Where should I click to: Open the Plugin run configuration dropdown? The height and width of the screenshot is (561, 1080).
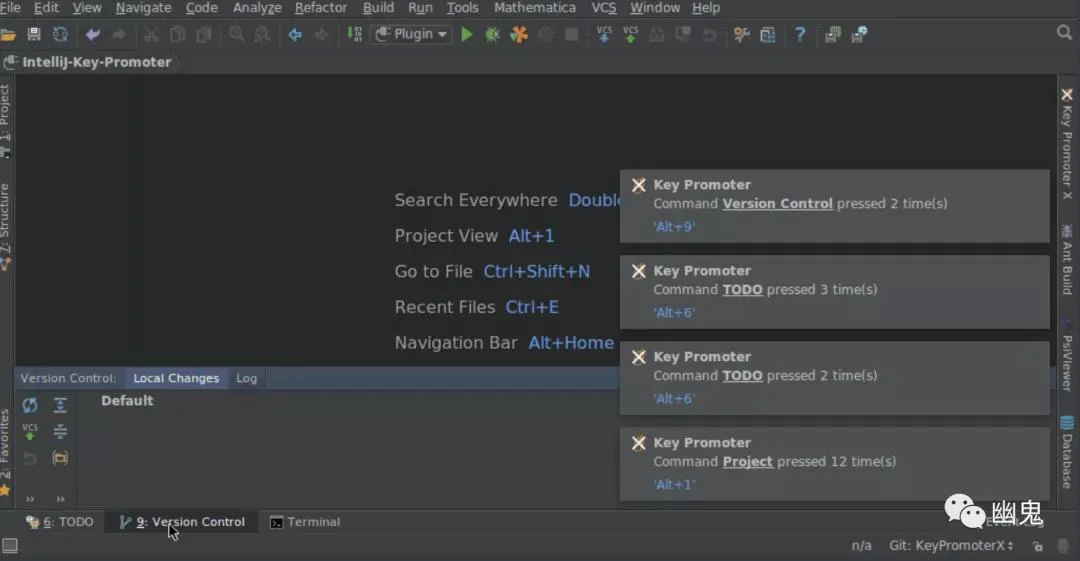412,34
